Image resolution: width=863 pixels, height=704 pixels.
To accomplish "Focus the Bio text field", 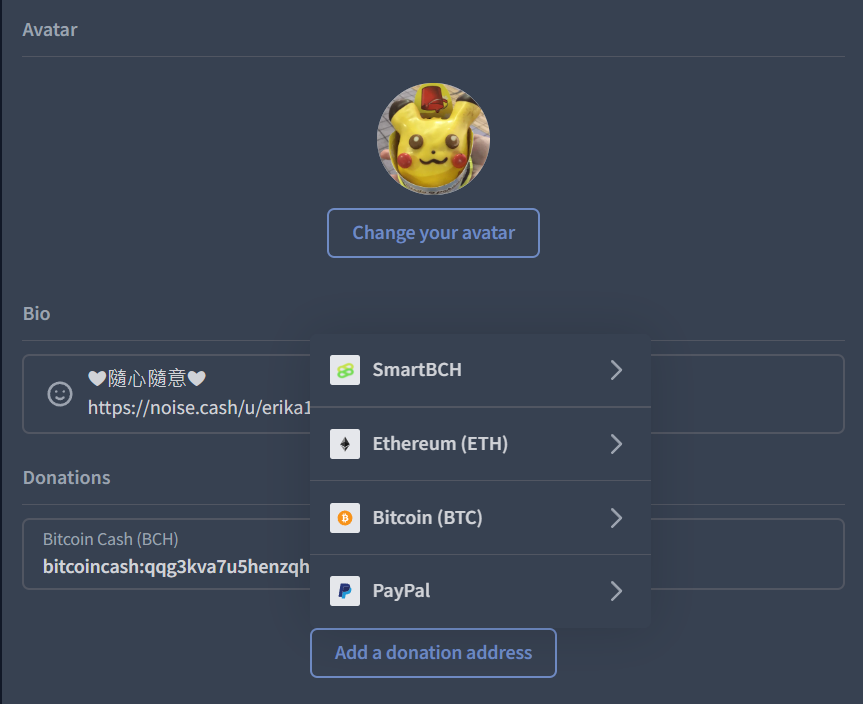I will 433,394.
